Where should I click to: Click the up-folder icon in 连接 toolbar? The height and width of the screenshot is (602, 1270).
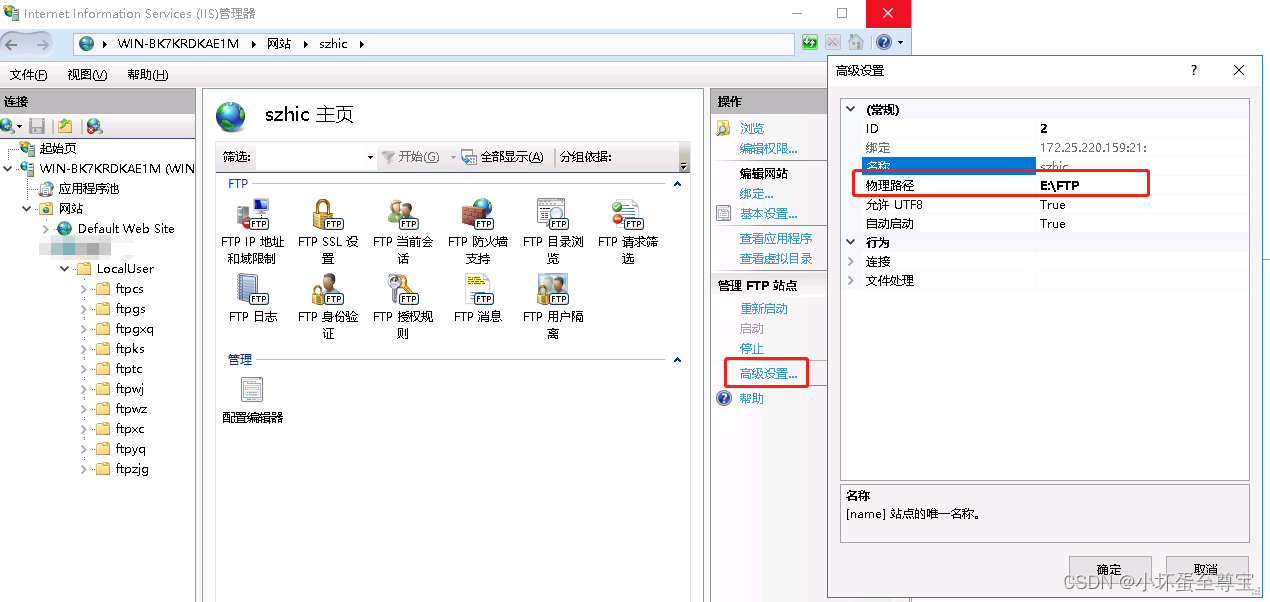(65, 126)
